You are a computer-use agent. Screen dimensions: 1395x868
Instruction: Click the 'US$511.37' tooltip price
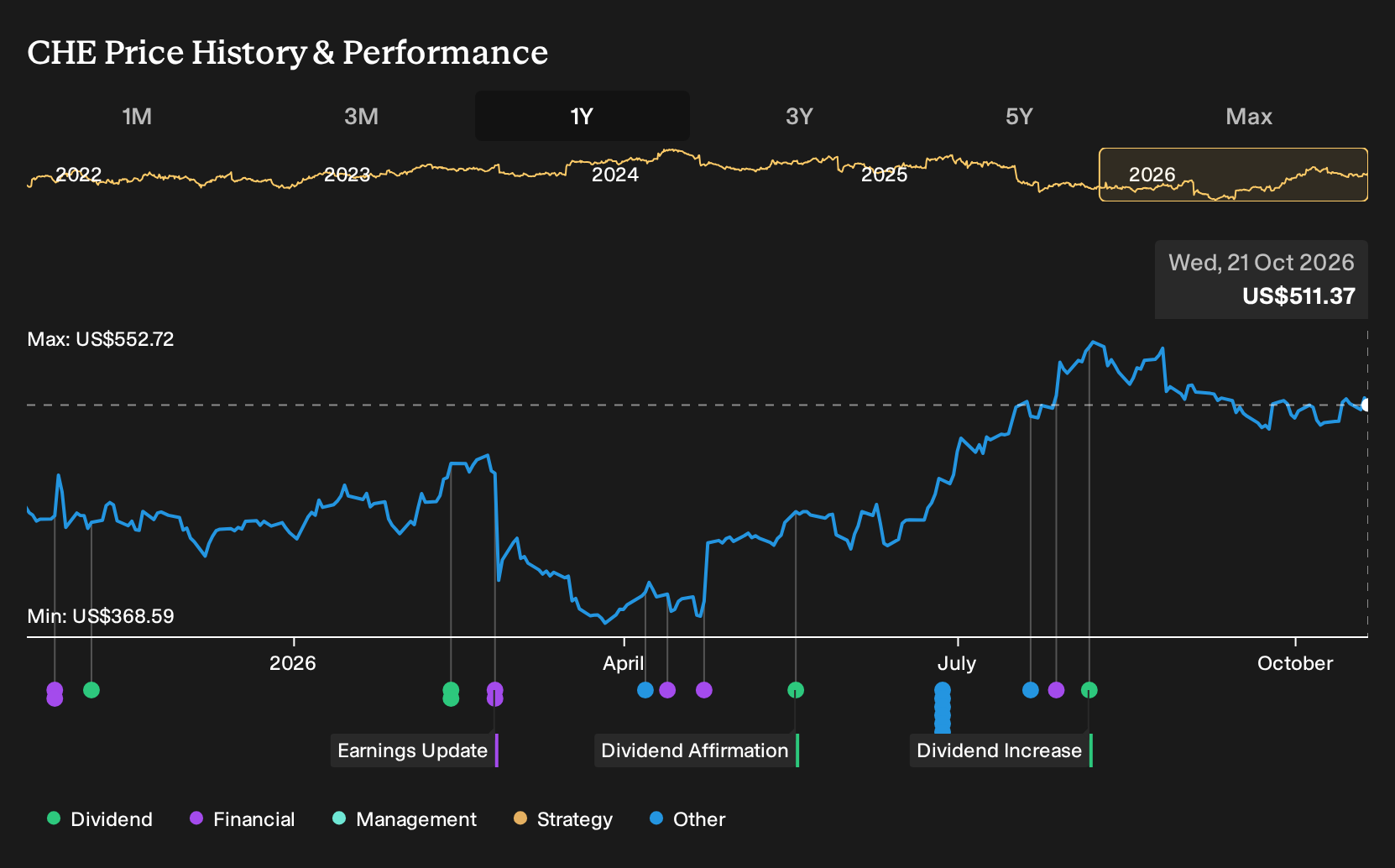pyautogui.click(x=1298, y=296)
